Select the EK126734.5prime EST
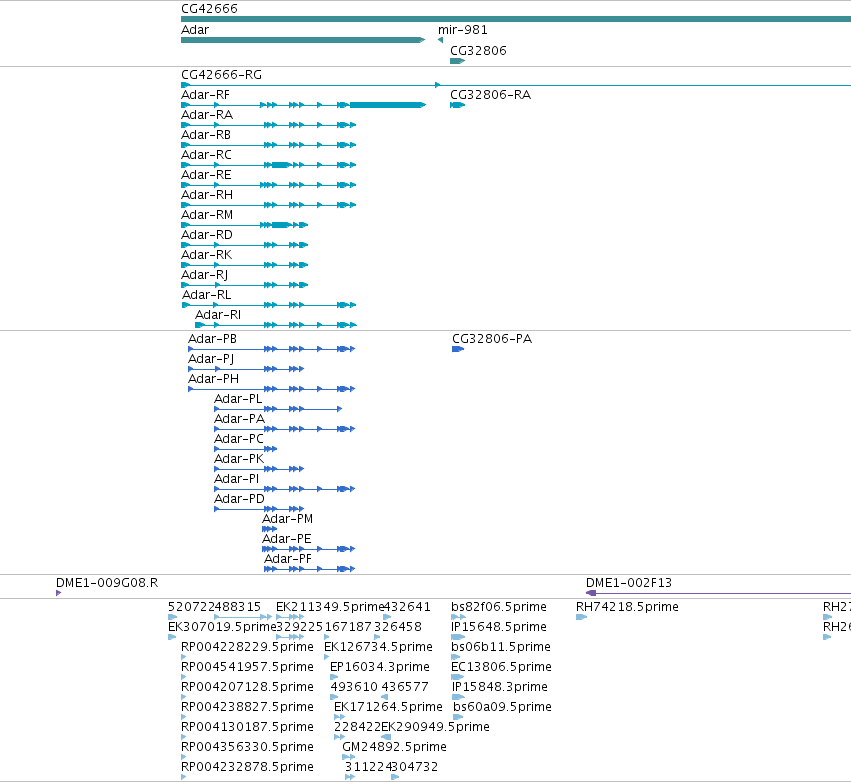 click(378, 647)
